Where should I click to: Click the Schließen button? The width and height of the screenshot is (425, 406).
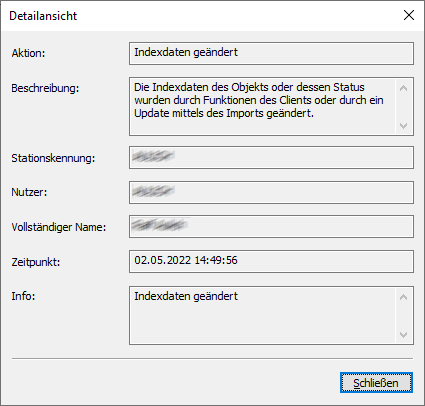coord(376,383)
